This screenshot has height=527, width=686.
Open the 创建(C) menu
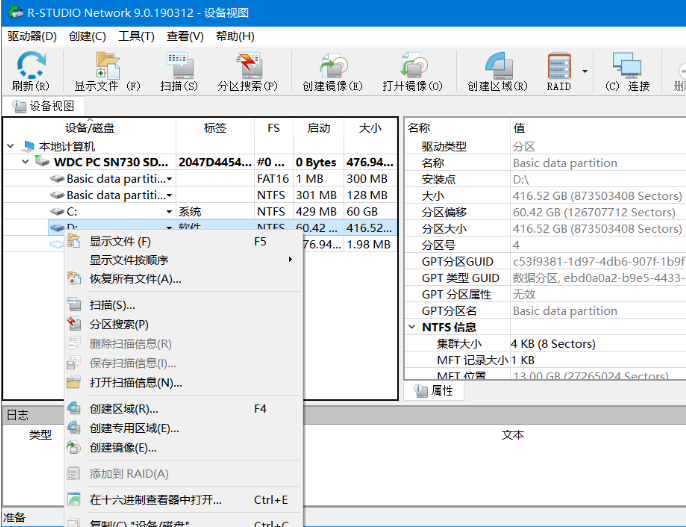pos(88,36)
